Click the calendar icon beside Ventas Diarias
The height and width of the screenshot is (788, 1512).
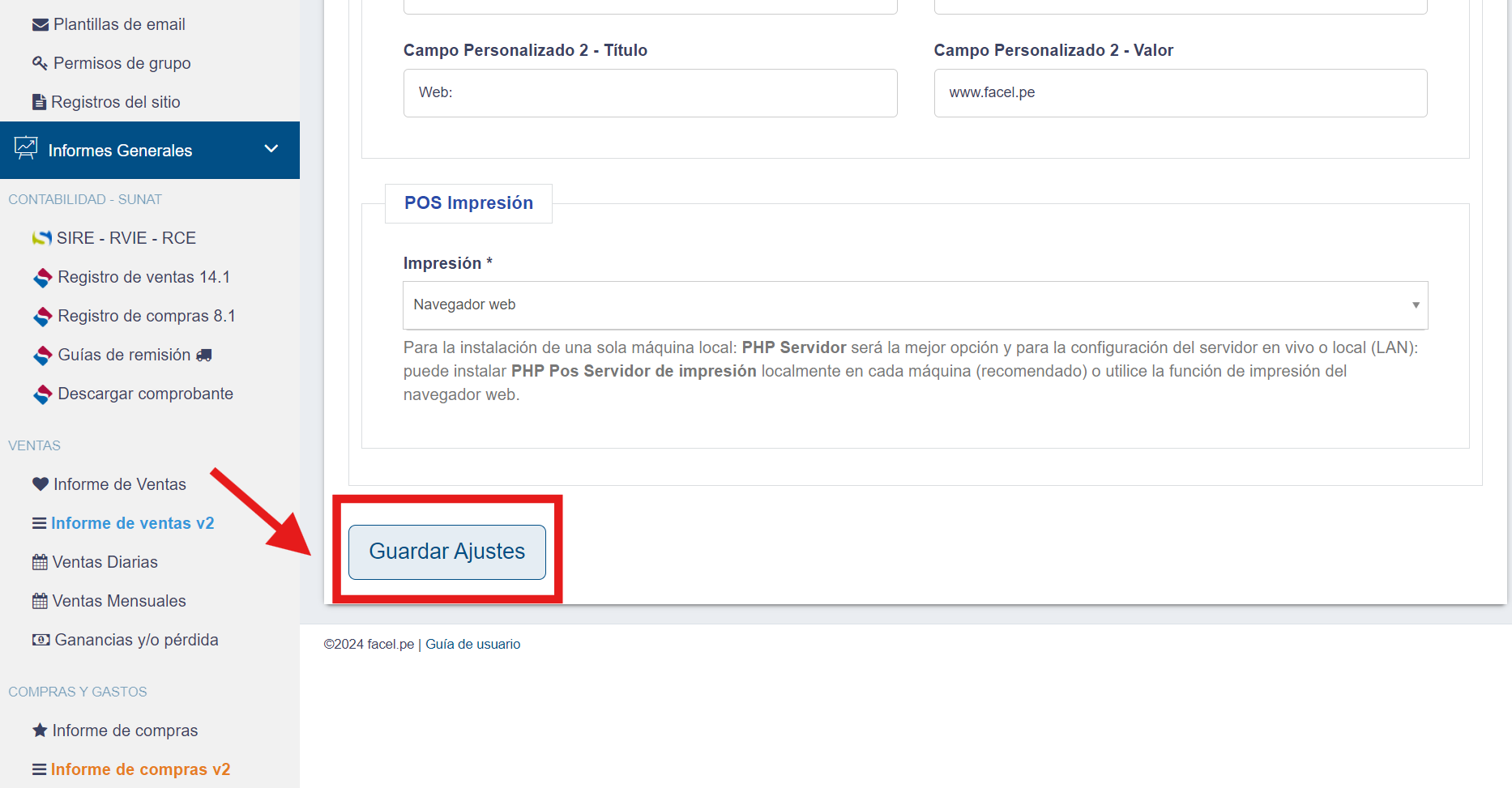click(x=40, y=562)
